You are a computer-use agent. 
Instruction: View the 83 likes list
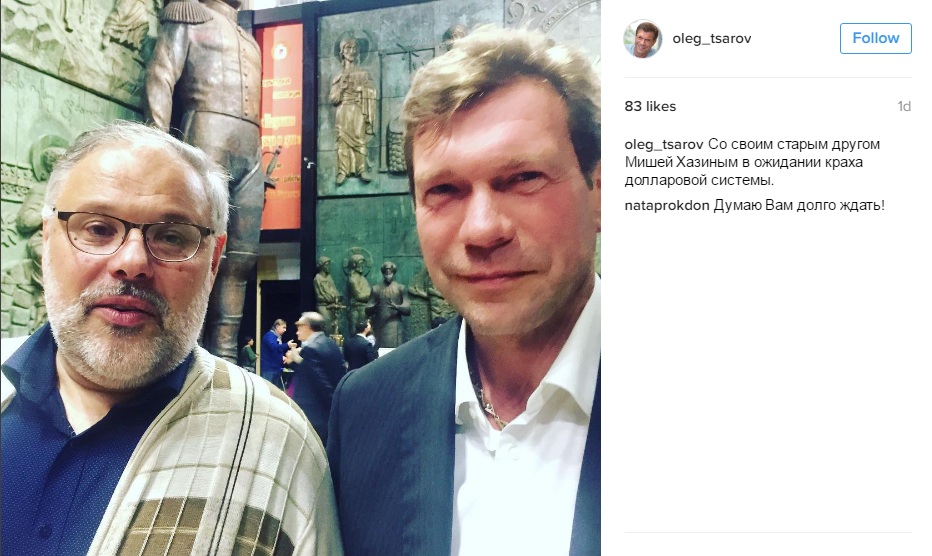point(650,106)
